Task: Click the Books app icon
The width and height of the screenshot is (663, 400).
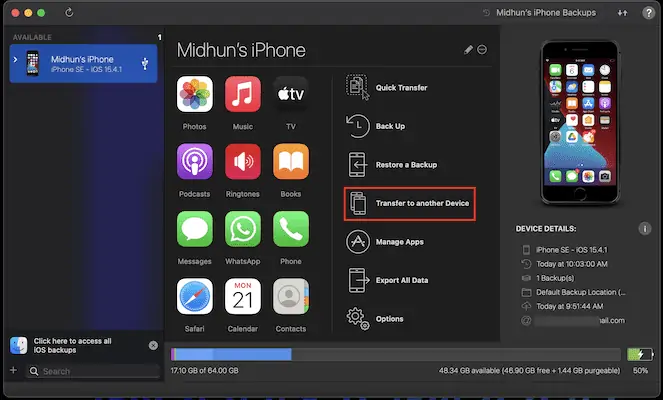Action: tap(290, 161)
